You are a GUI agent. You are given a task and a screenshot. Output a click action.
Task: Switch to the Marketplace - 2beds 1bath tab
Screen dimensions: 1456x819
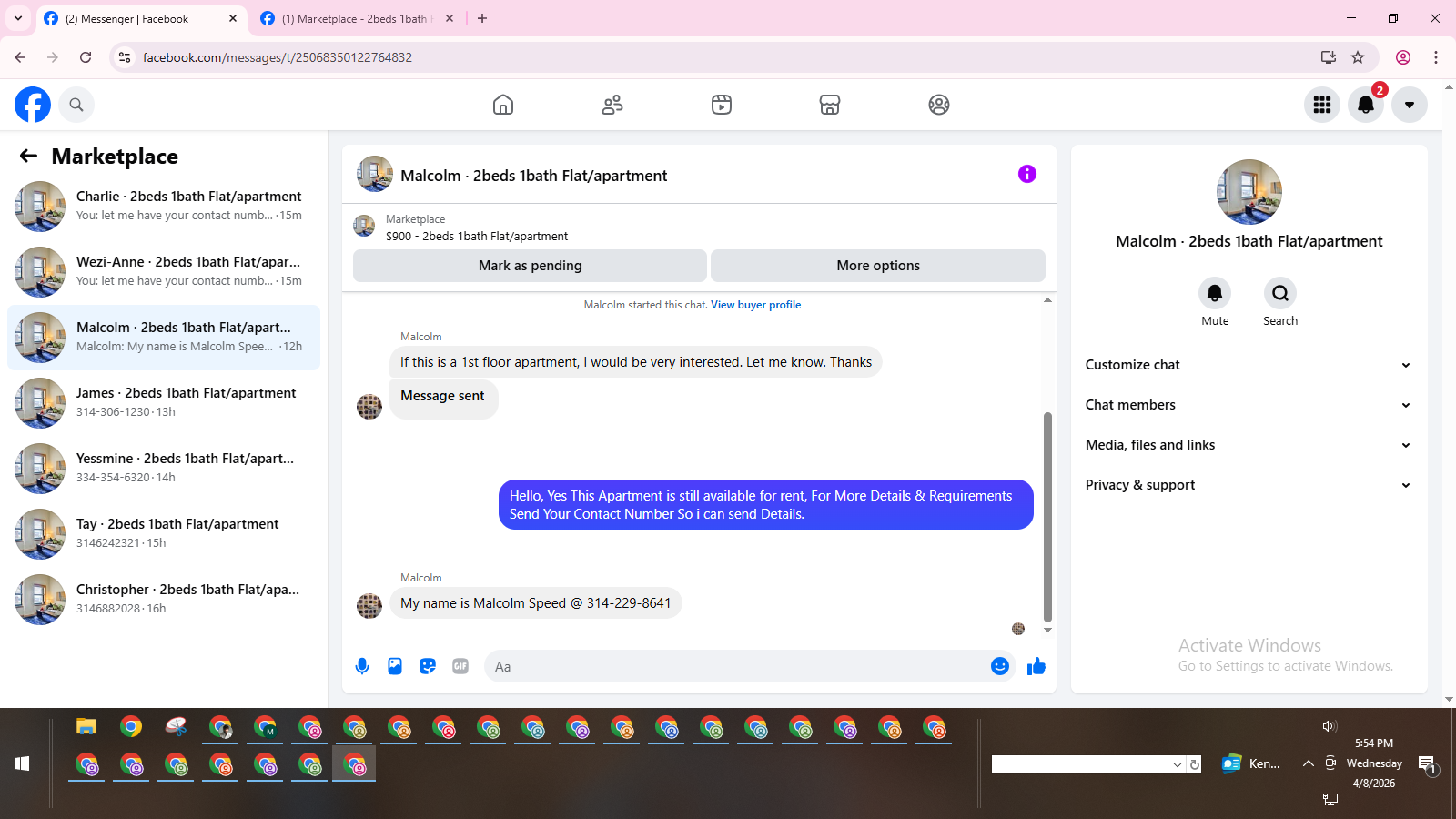357,18
